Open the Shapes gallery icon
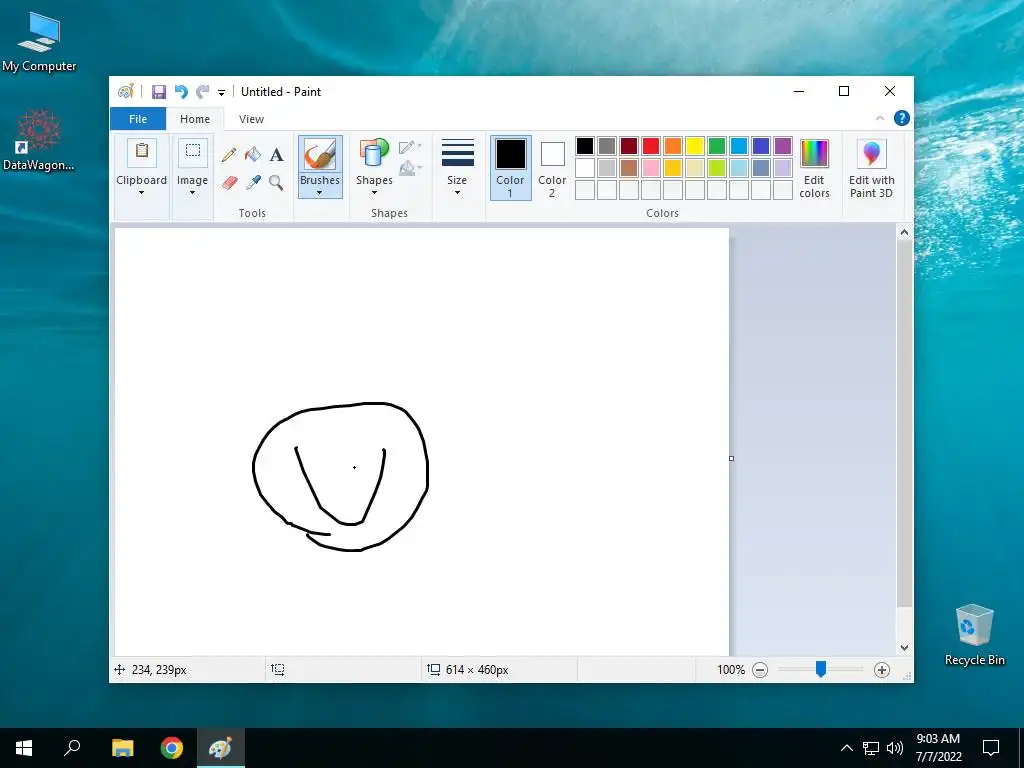 [374, 154]
